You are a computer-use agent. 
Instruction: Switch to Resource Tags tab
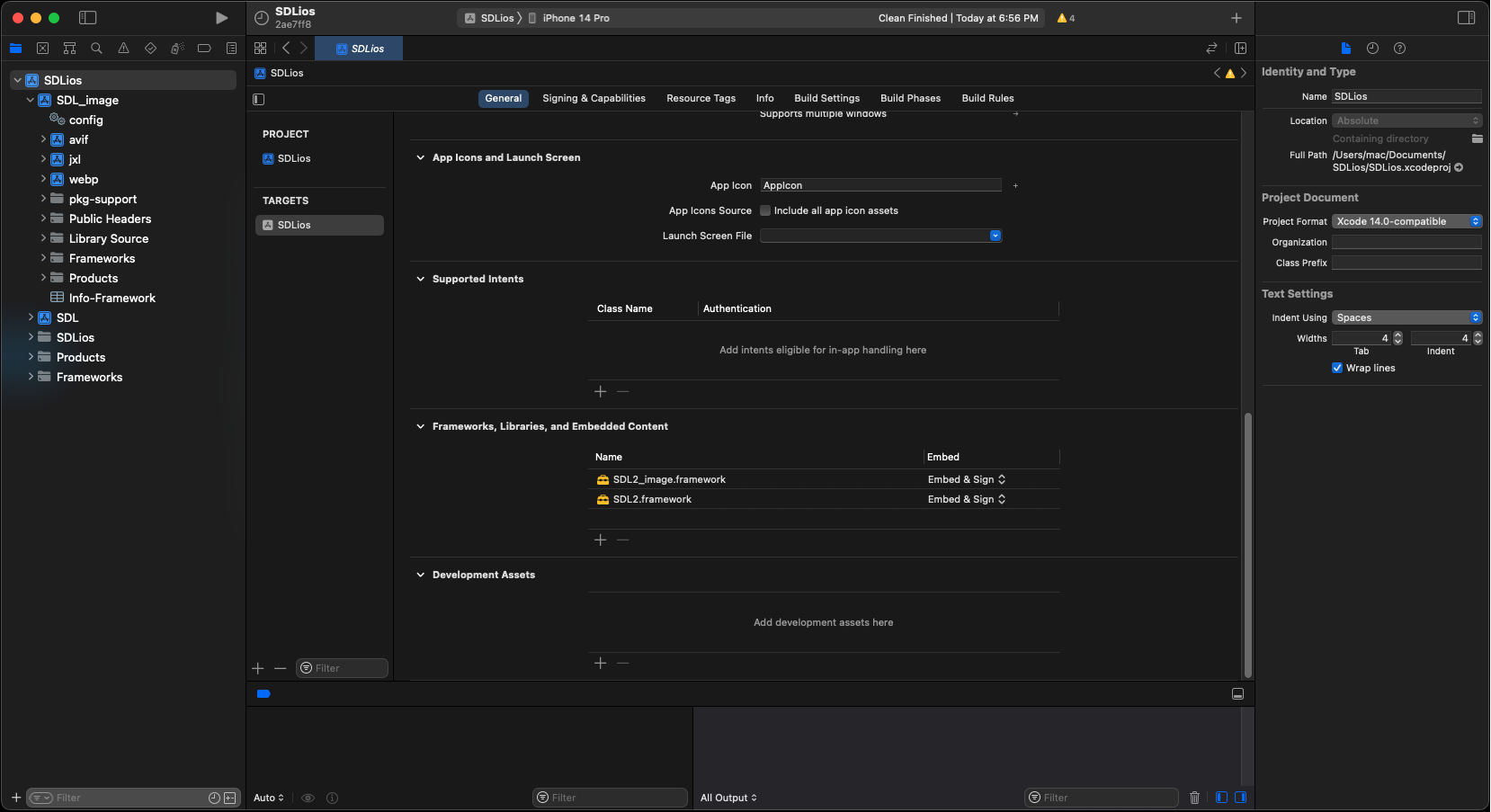[x=701, y=98]
